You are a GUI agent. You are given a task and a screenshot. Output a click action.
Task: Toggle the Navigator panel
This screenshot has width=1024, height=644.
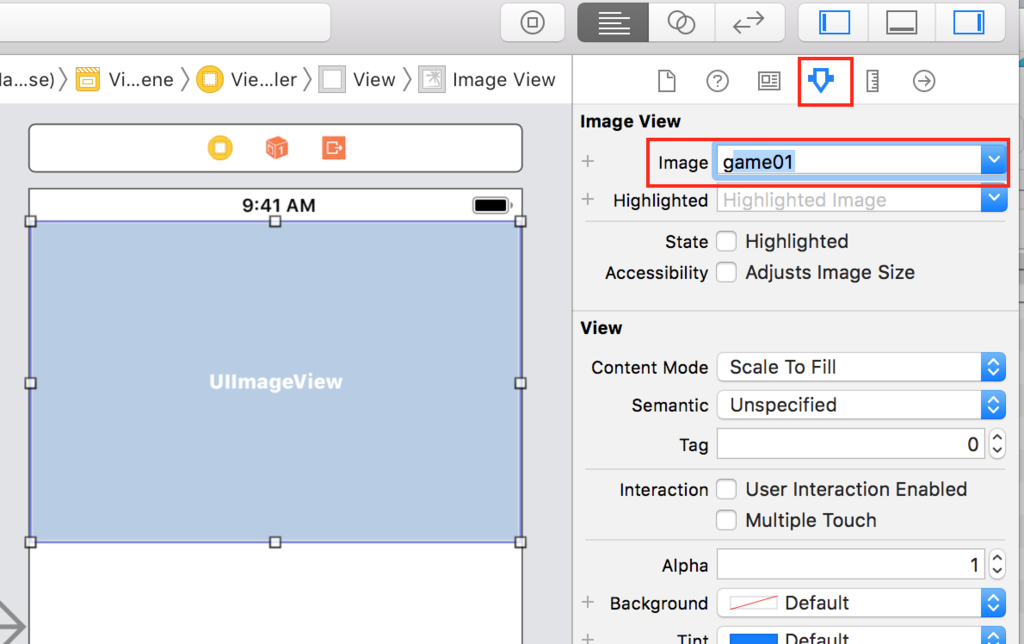[835, 23]
